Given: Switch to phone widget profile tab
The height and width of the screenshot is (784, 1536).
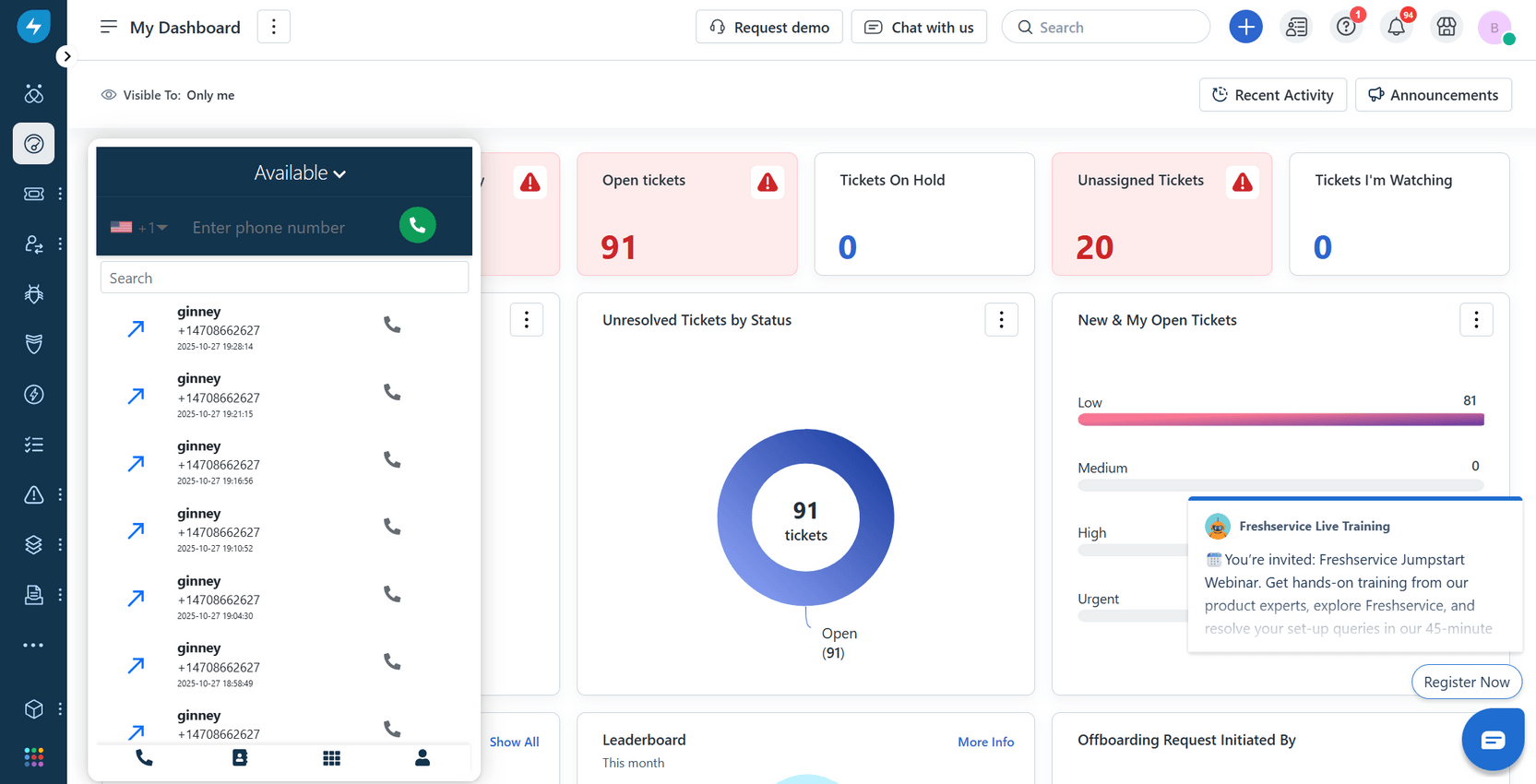Looking at the screenshot, I should tap(423, 757).
